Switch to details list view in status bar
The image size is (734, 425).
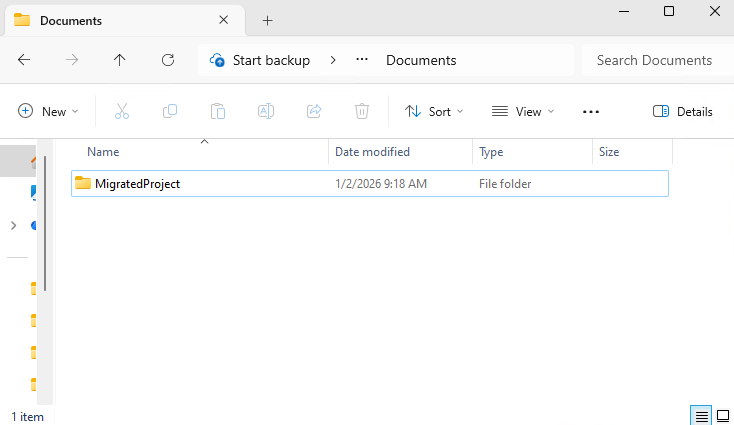pos(702,416)
